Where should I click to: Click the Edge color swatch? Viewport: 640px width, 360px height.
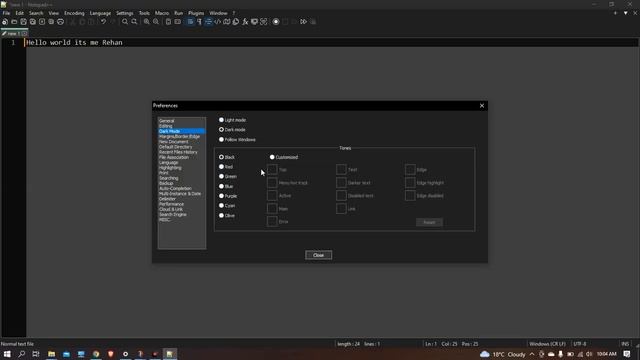[410, 169]
